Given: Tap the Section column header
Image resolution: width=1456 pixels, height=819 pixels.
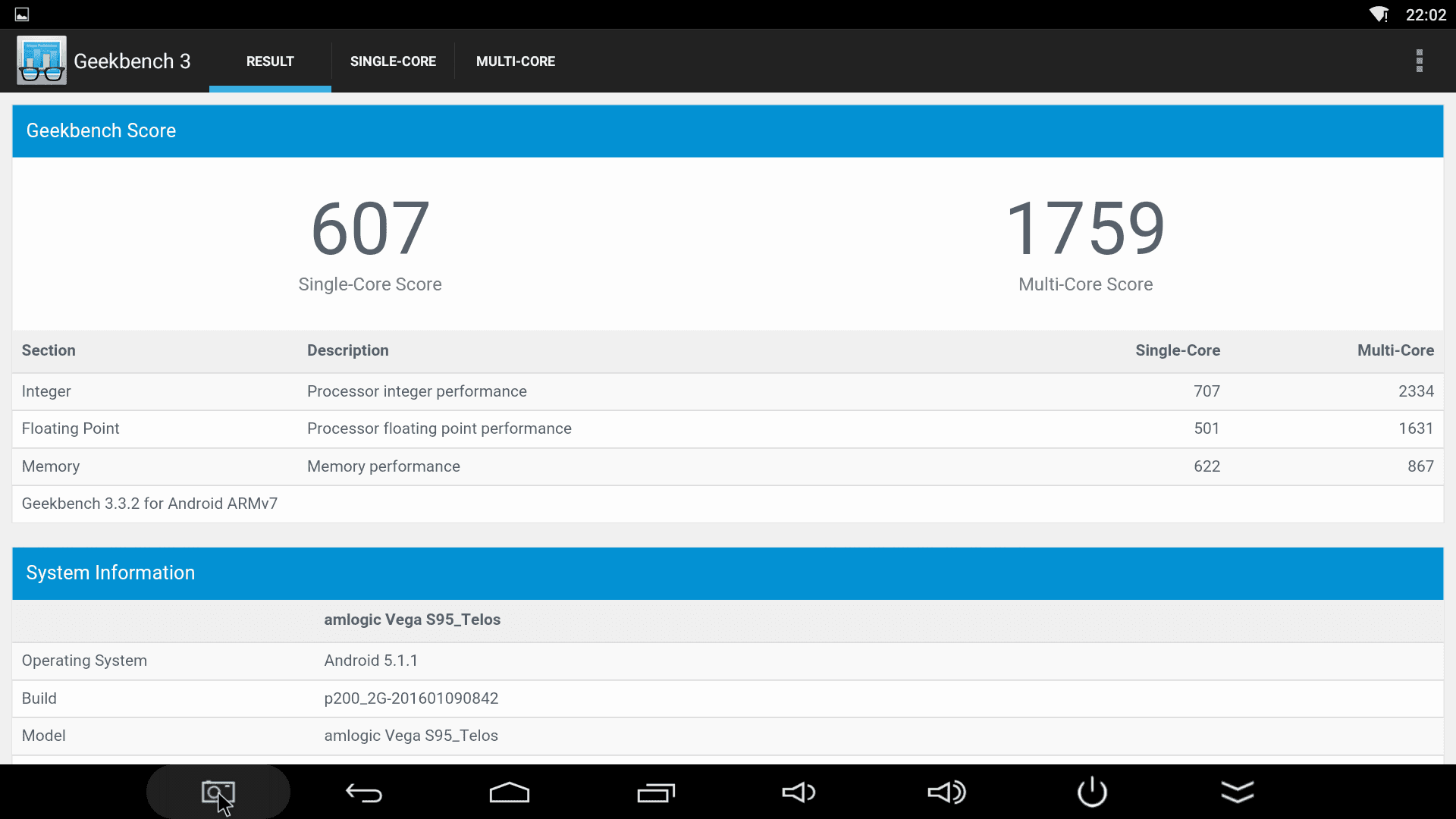Looking at the screenshot, I should pos(49,350).
